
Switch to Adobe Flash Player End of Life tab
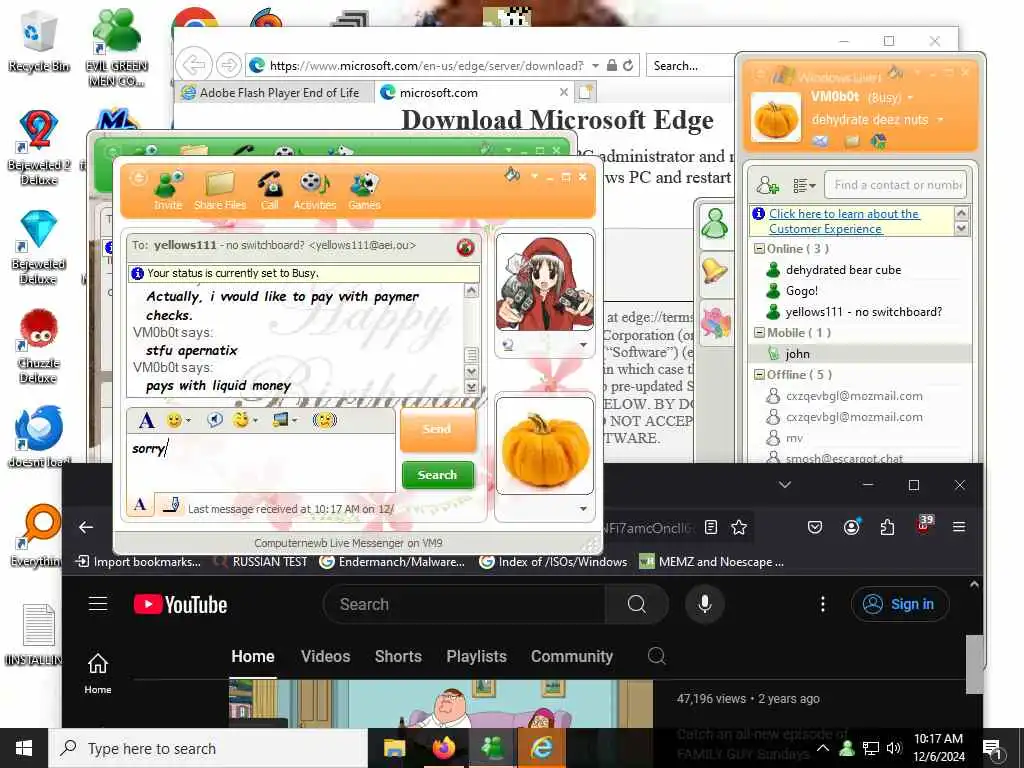tap(273, 93)
